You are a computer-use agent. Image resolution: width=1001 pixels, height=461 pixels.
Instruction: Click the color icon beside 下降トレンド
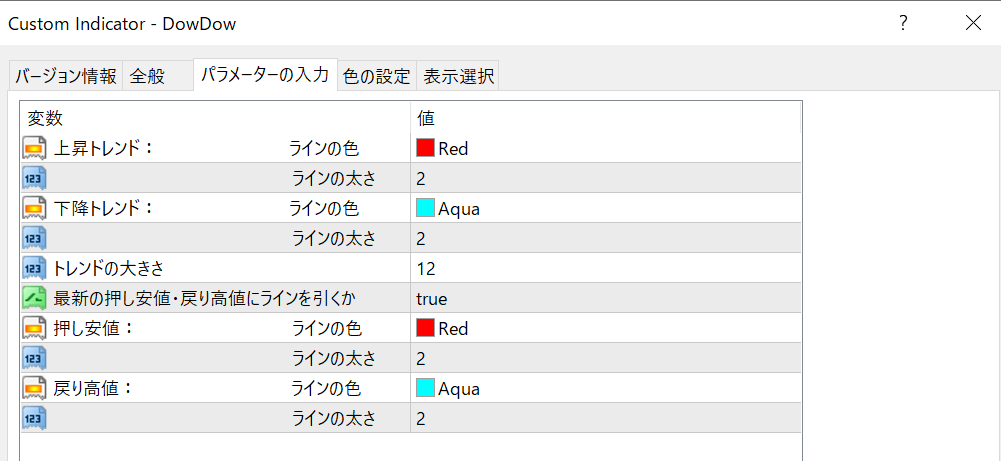pos(35,209)
